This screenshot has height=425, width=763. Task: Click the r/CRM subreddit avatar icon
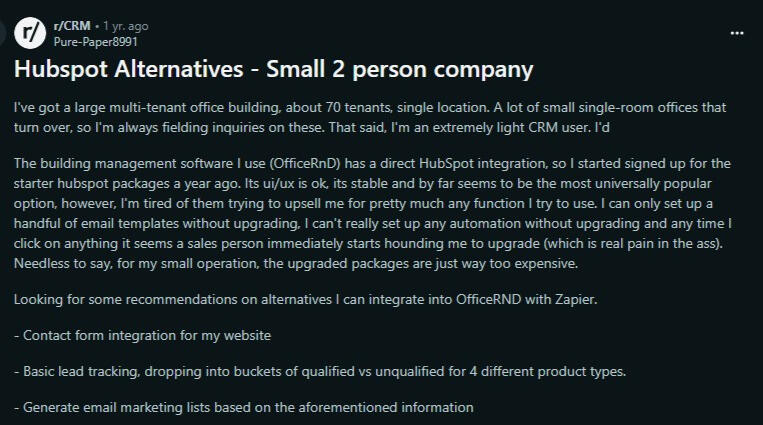click(31, 33)
